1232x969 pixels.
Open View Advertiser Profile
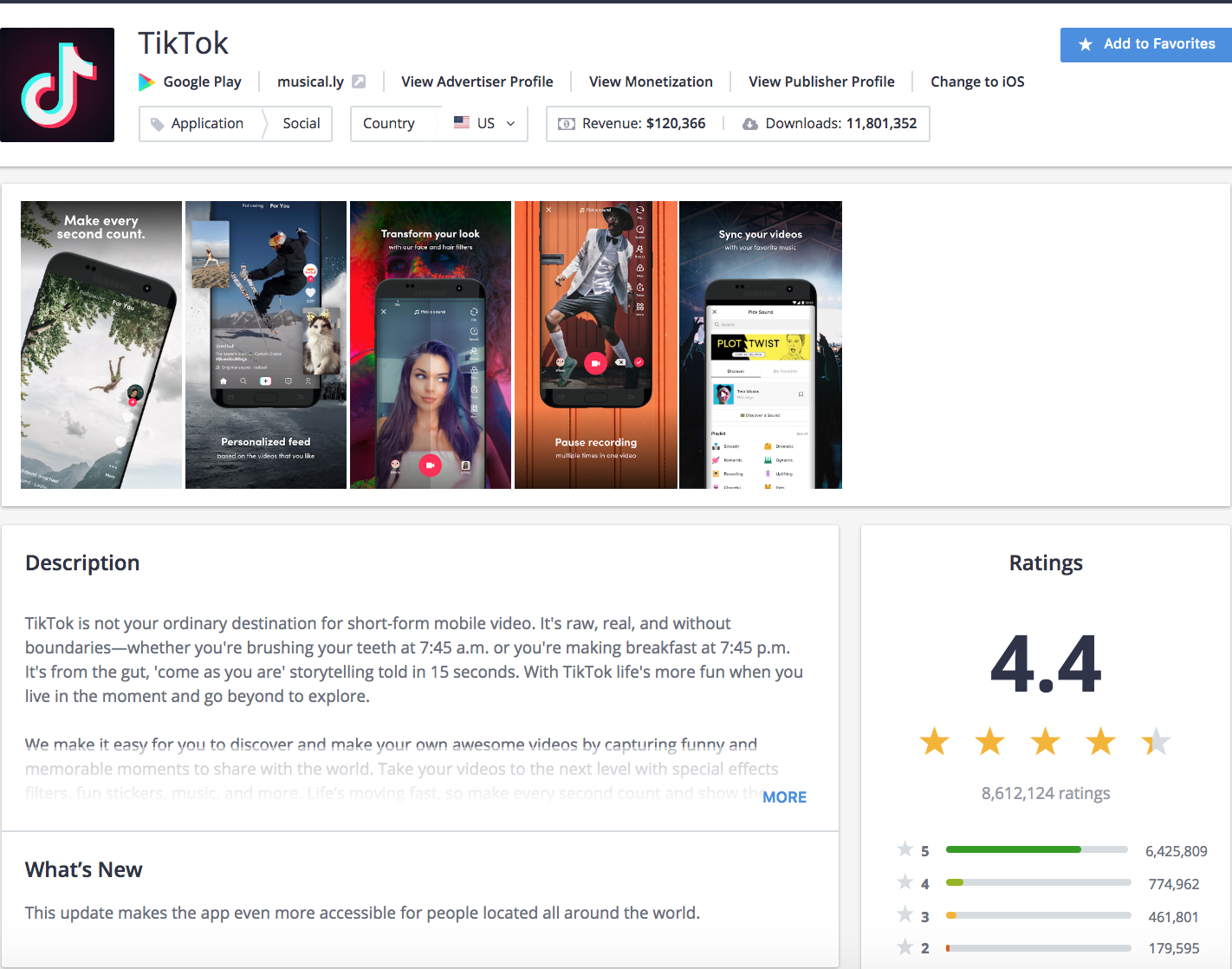477,81
